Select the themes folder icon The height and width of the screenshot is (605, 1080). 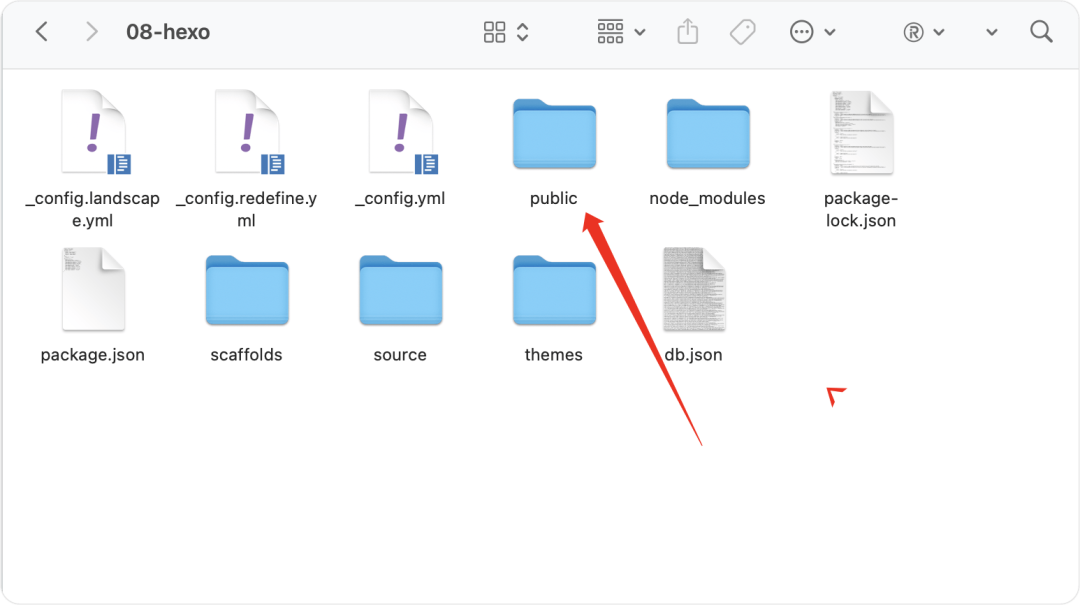(554, 290)
